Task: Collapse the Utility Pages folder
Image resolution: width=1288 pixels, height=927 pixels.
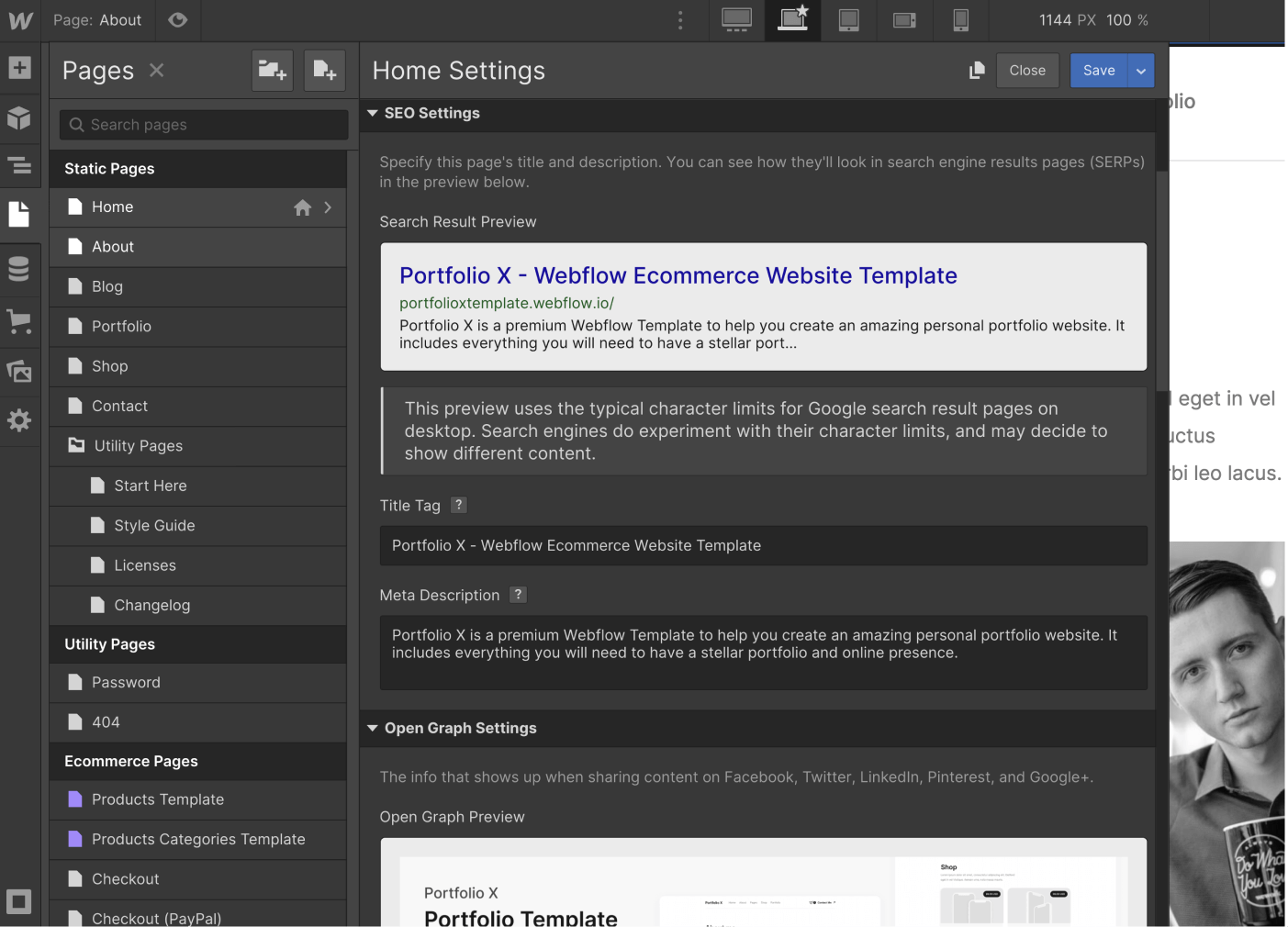Action: point(76,445)
